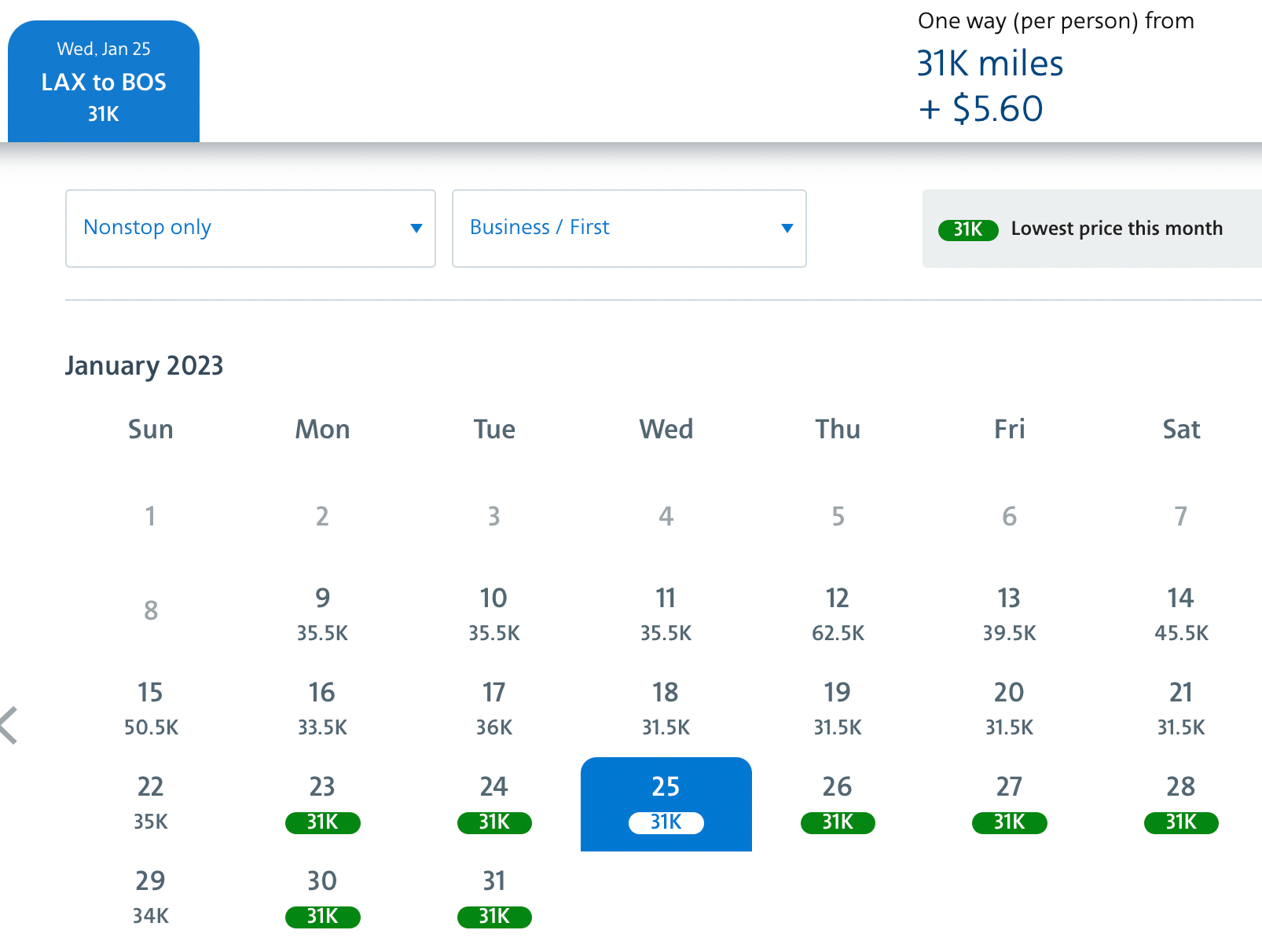The width and height of the screenshot is (1262, 952).
Task: Open the Nonstop only filter dropdown
Action: coord(250,228)
